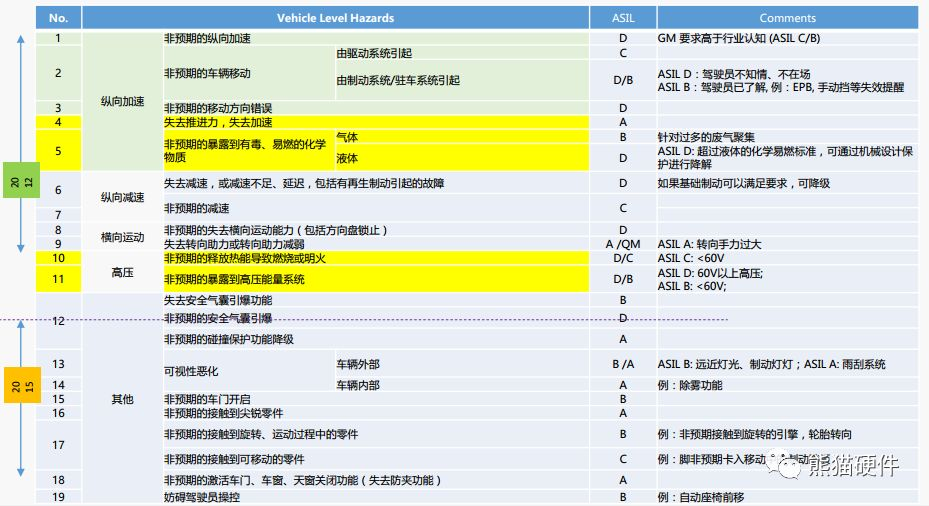Screen dimensions: 929x506
Task: Click hazard "非预期的激活车门、车窗、天窗关闭功能"
Action: [x=303, y=481]
